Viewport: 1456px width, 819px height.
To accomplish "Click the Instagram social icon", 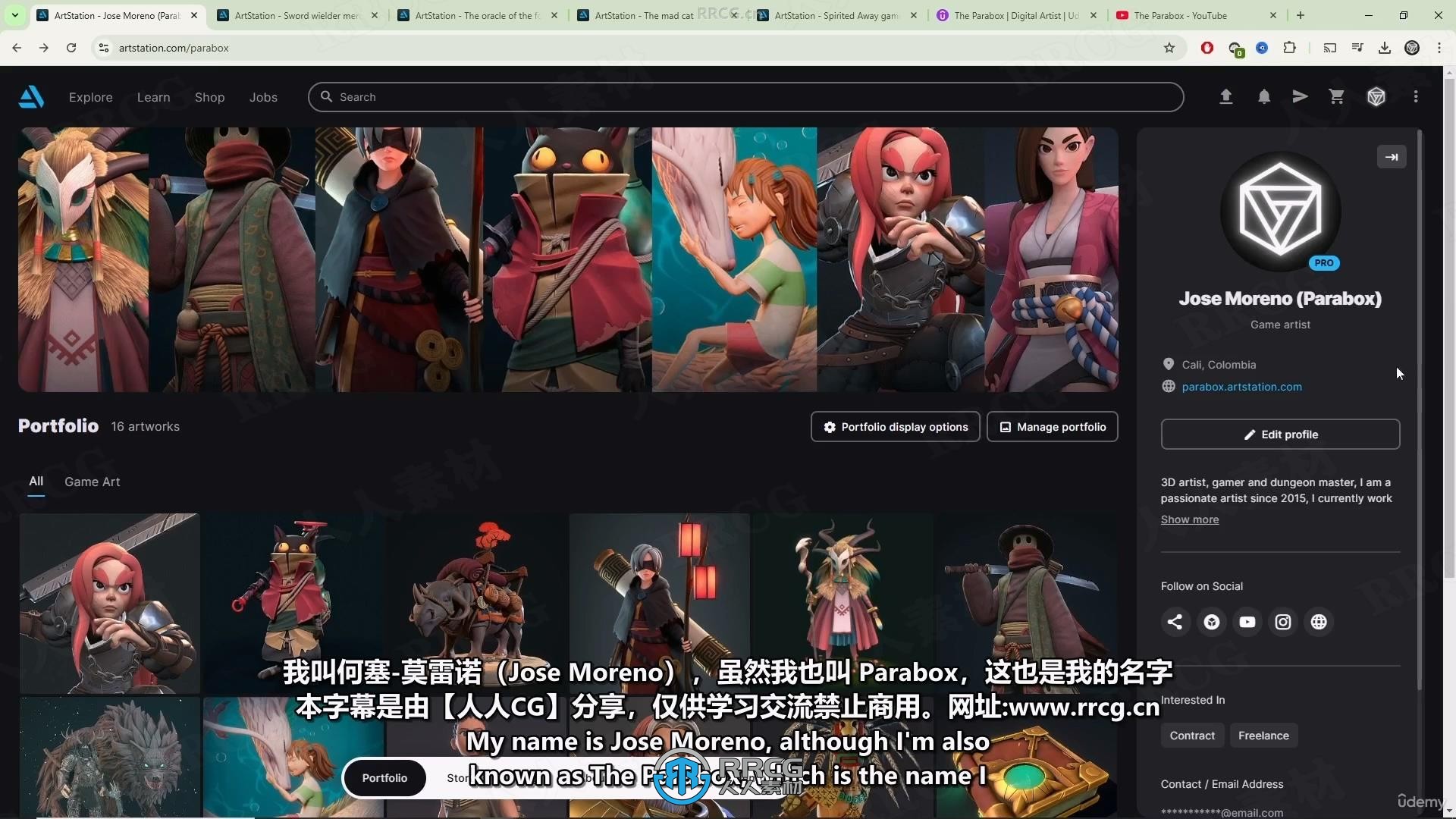I will click(1283, 622).
